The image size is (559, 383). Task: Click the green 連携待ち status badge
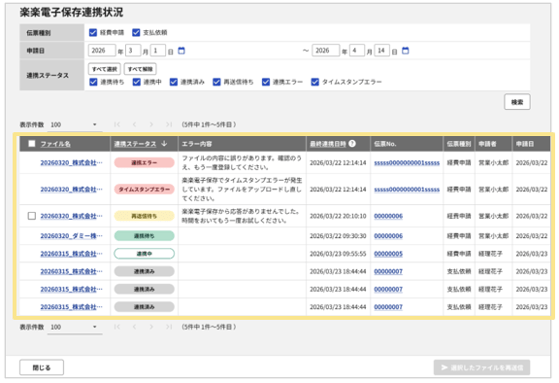pyautogui.click(x=144, y=236)
